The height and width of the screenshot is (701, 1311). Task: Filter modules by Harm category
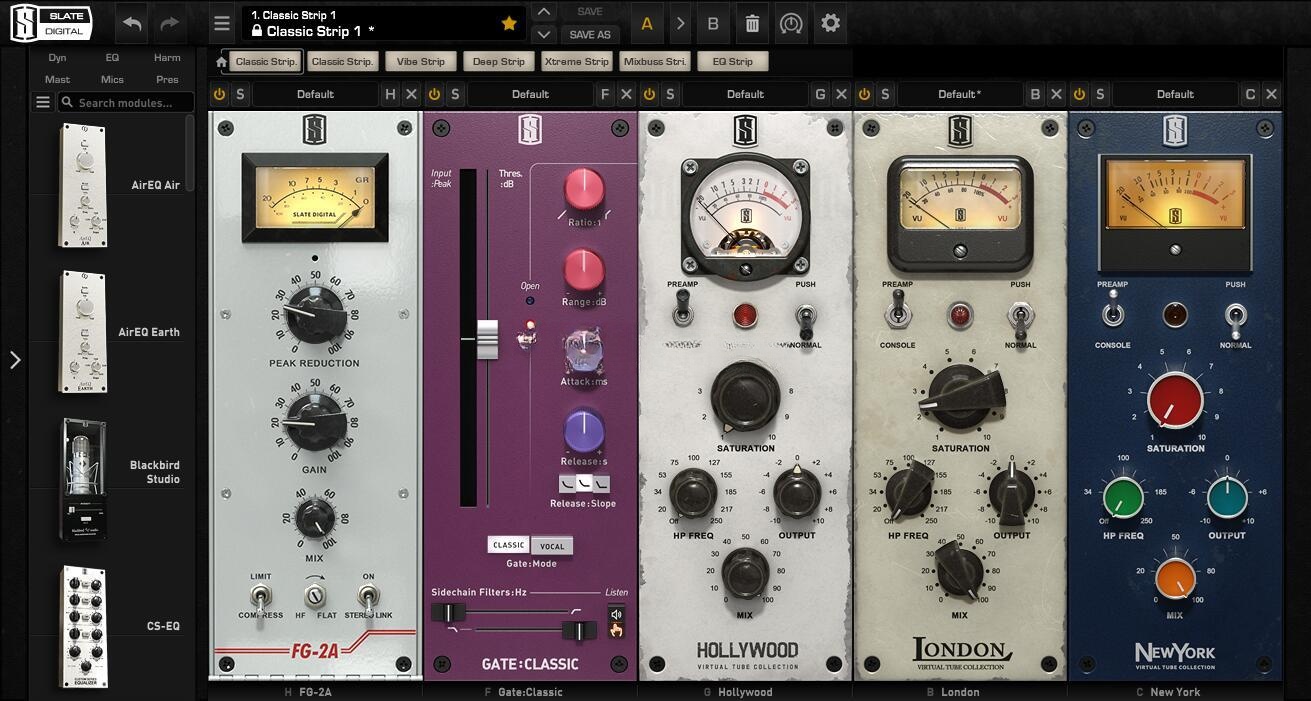pos(167,57)
